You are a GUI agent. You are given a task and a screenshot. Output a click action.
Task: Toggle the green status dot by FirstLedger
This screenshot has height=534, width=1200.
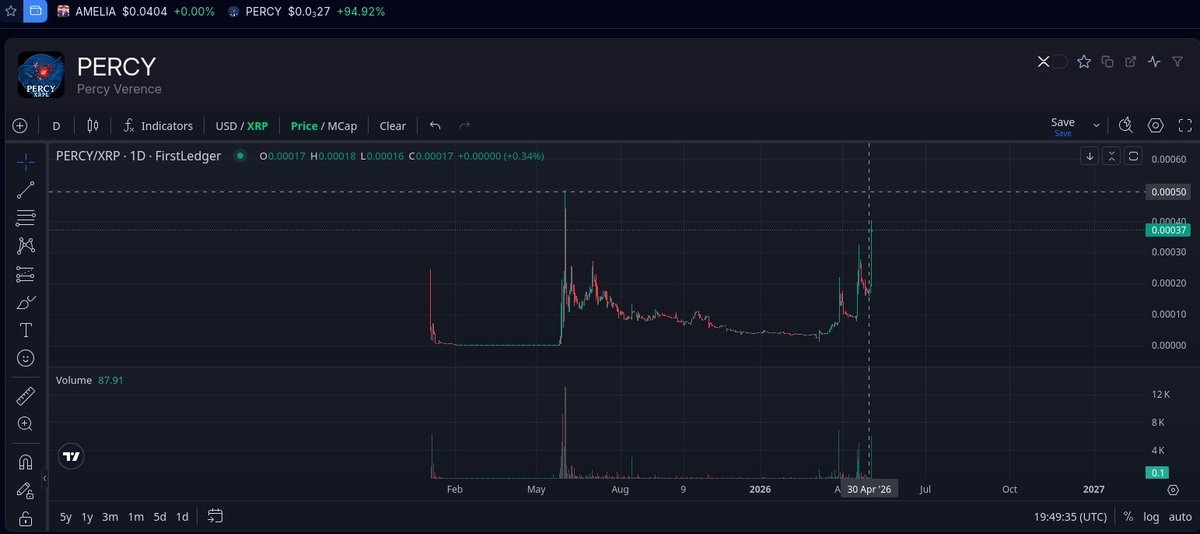[240, 156]
